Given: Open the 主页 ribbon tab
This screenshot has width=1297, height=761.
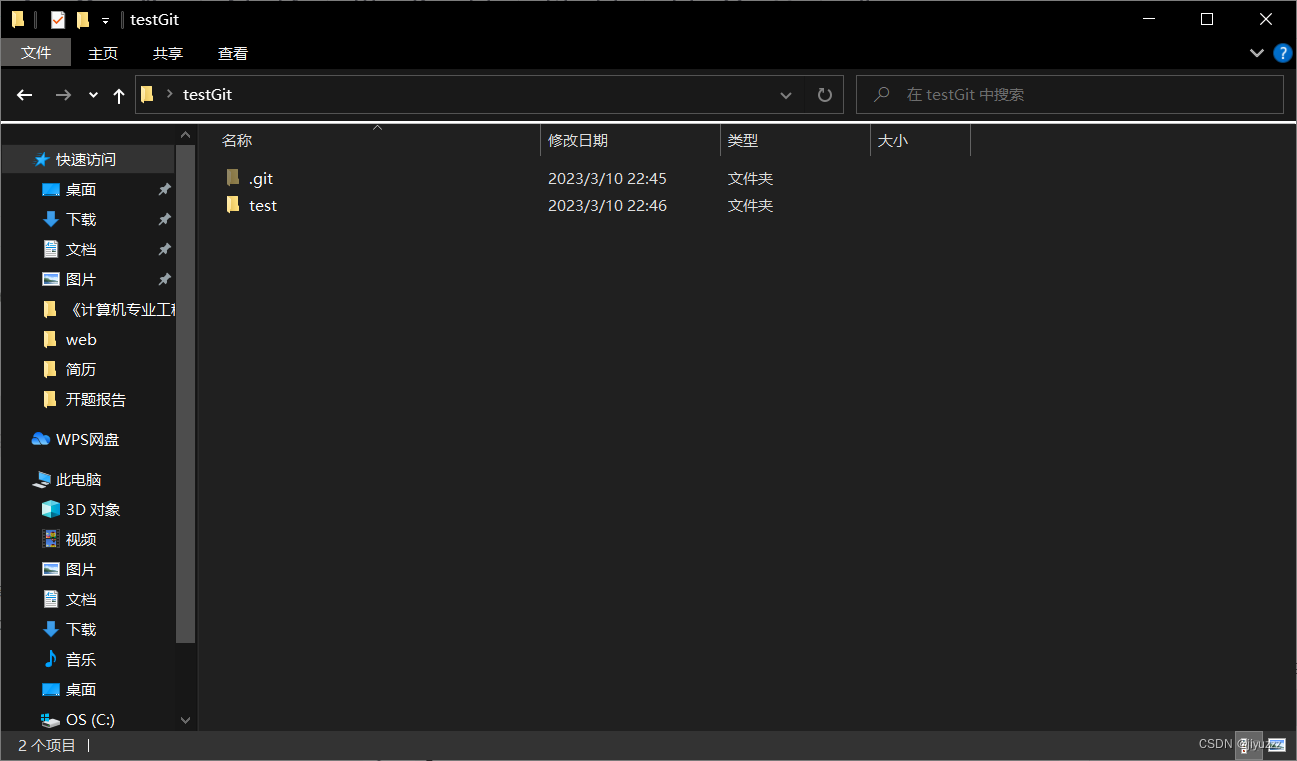Looking at the screenshot, I should (103, 53).
